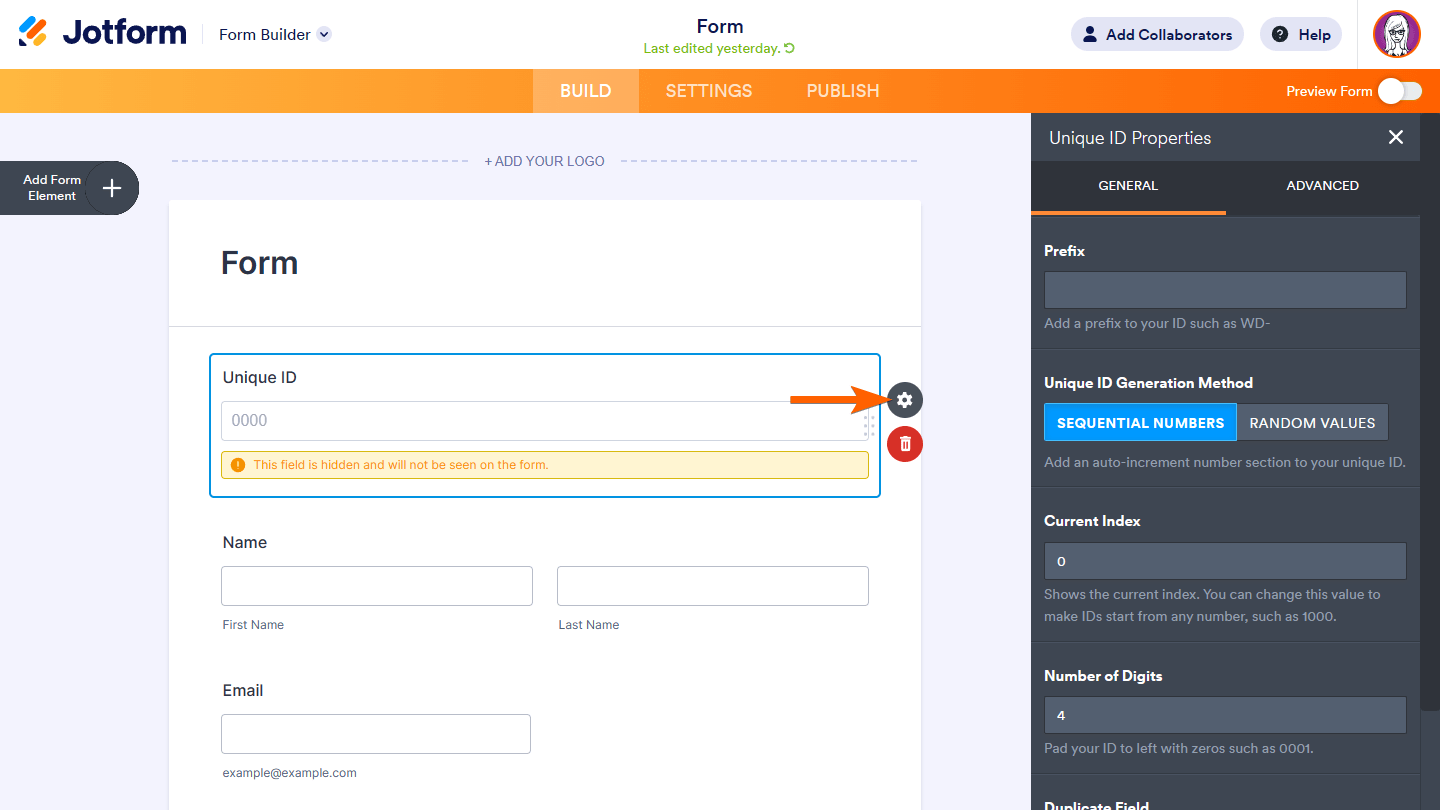This screenshot has width=1440, height=810.
Task: Close the Unique ID Properties panel
Action: click(x=1396, y=137)
